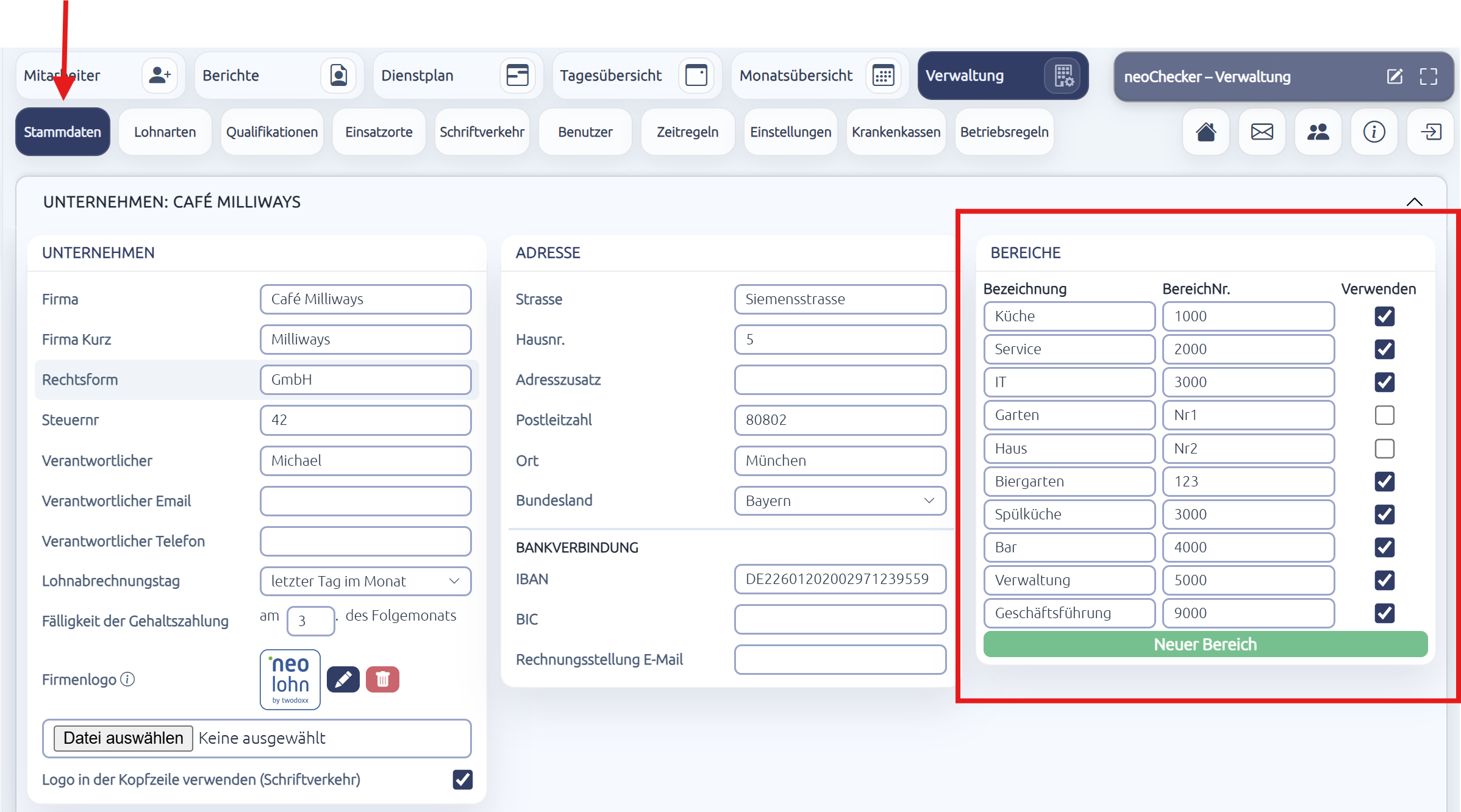The height and width of the screenshot is (812, 1461).
Task: Click Datei auswählen file button
Action: pyautogui.click(x=123, y=738)
